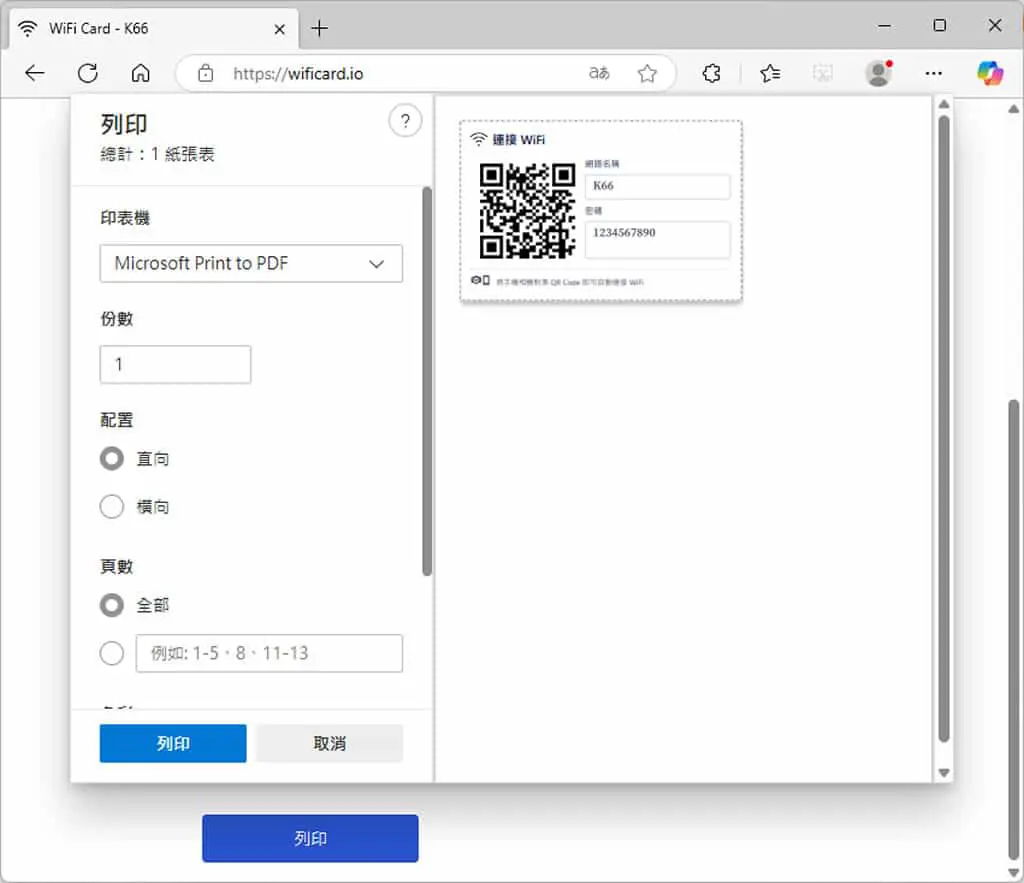Click the page's blue 列印 button behind dialog
The height and width of the screenshot is (883, 1024).
click(x=310, y=838)
